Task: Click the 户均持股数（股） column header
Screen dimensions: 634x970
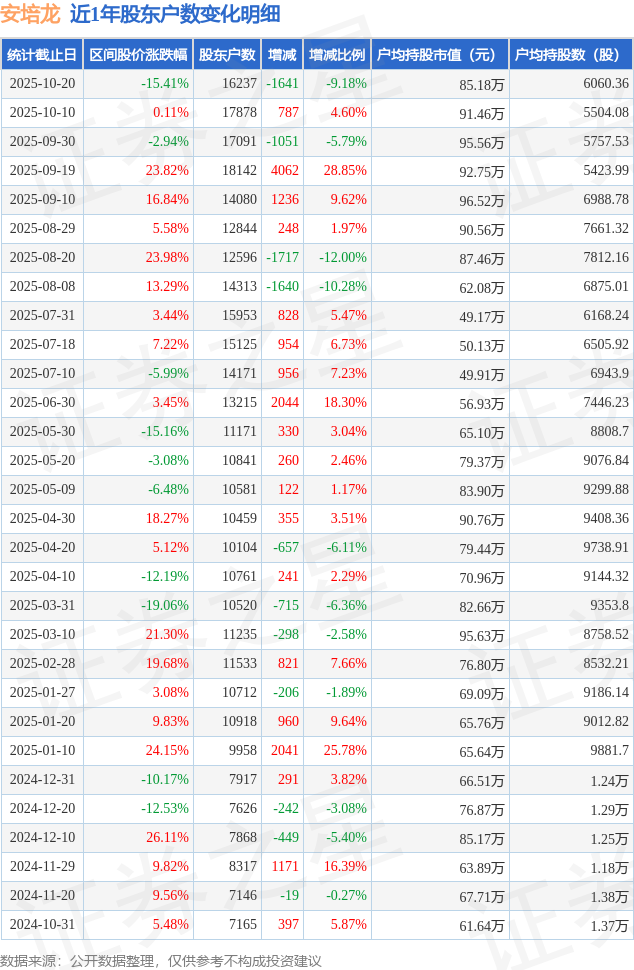Action: pyautogui.click(x=570, y=55)
